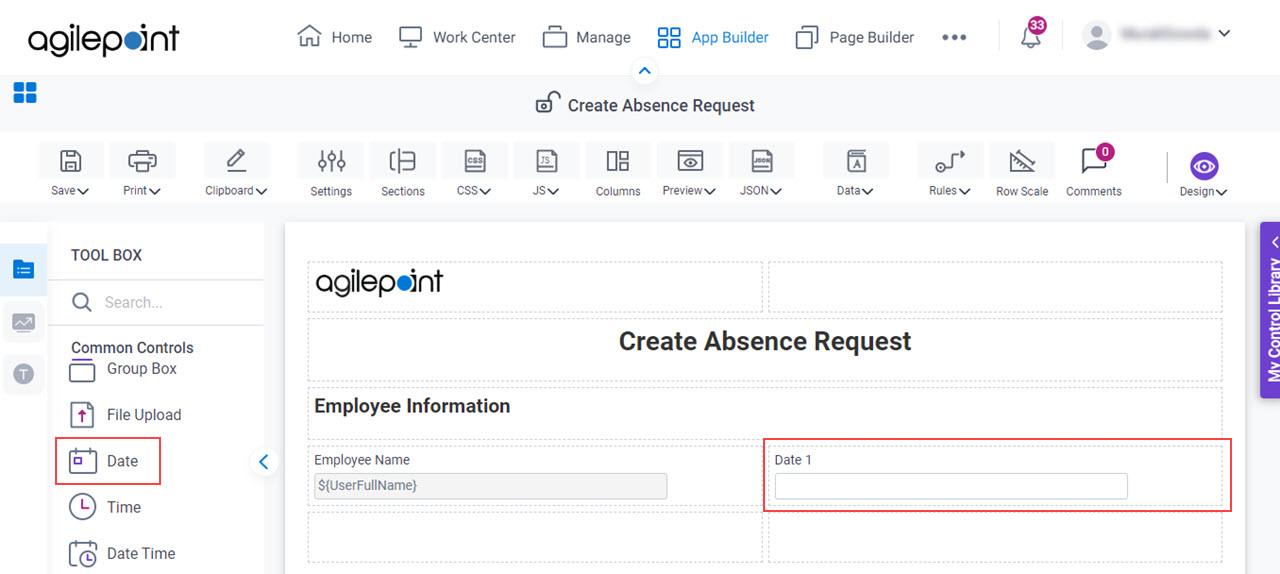Open Work Center
This screenshot has width=1280, height=574.
click(457, 37)
